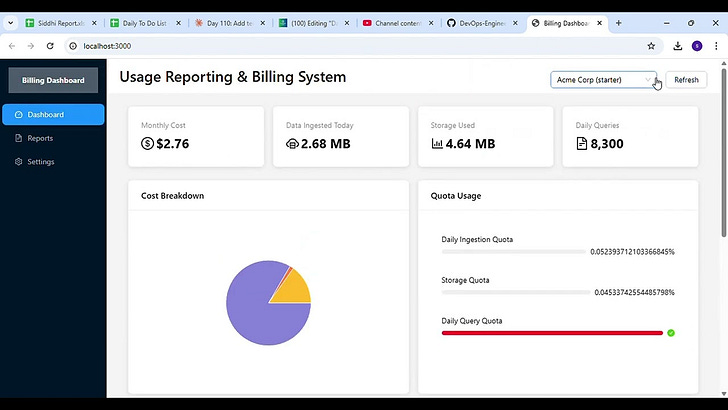
Task: Click the Storage Quota progress bar
Action: point(516,293)
